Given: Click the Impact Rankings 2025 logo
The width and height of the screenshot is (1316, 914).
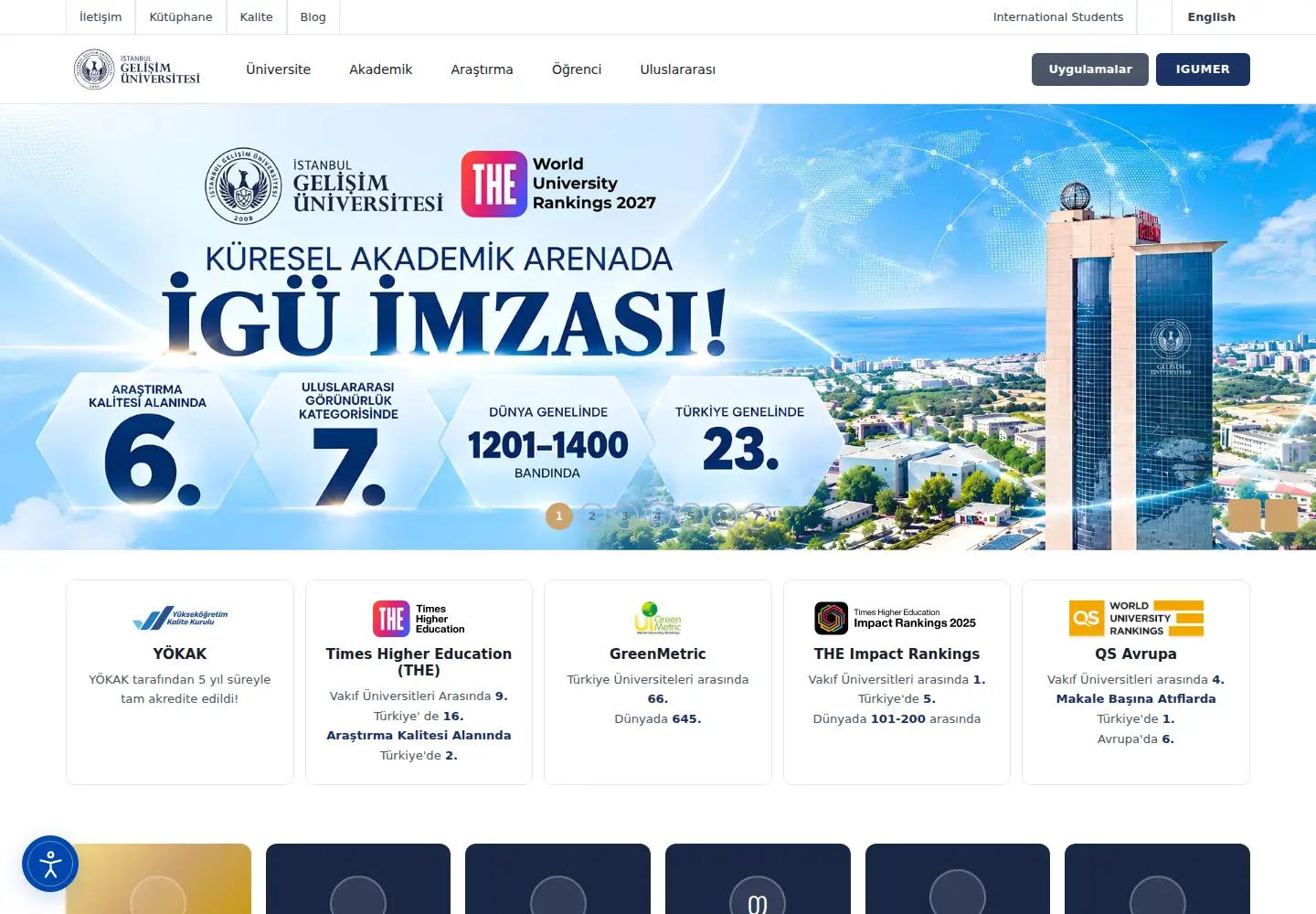Looking at the screenshot, I should tap(897, 619).
